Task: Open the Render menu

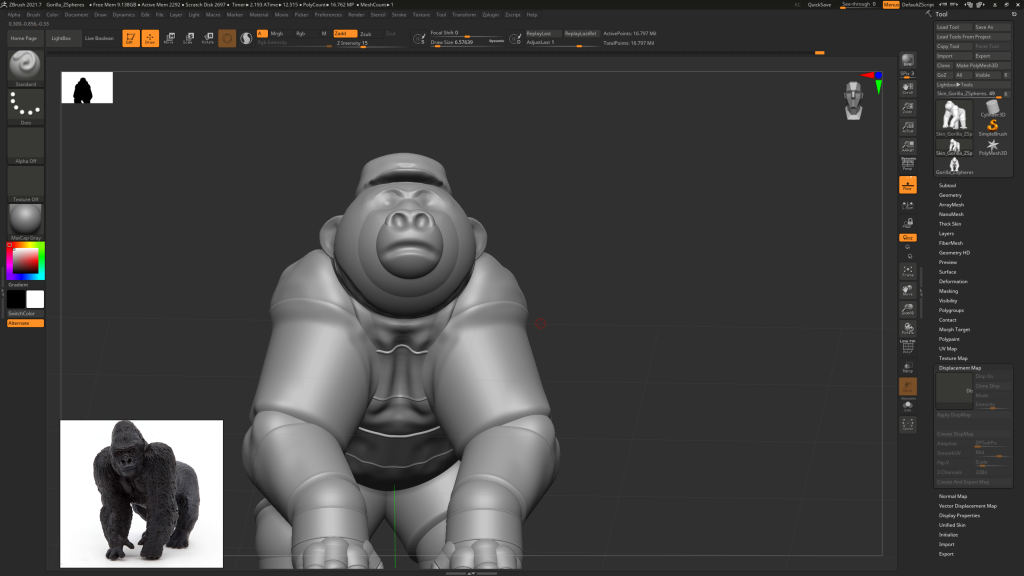Action: click(355, 15)
